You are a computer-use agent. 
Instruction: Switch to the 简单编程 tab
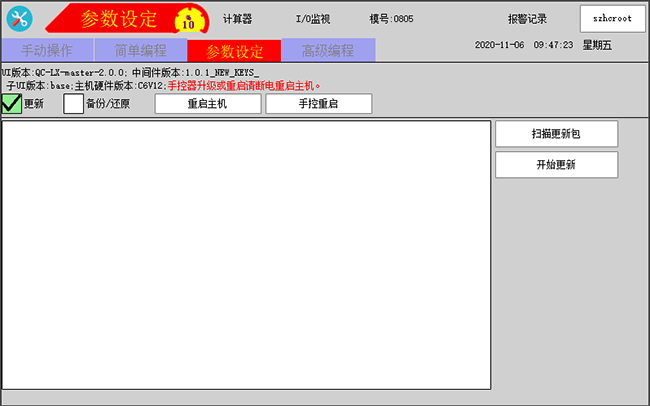pos(140,51)
